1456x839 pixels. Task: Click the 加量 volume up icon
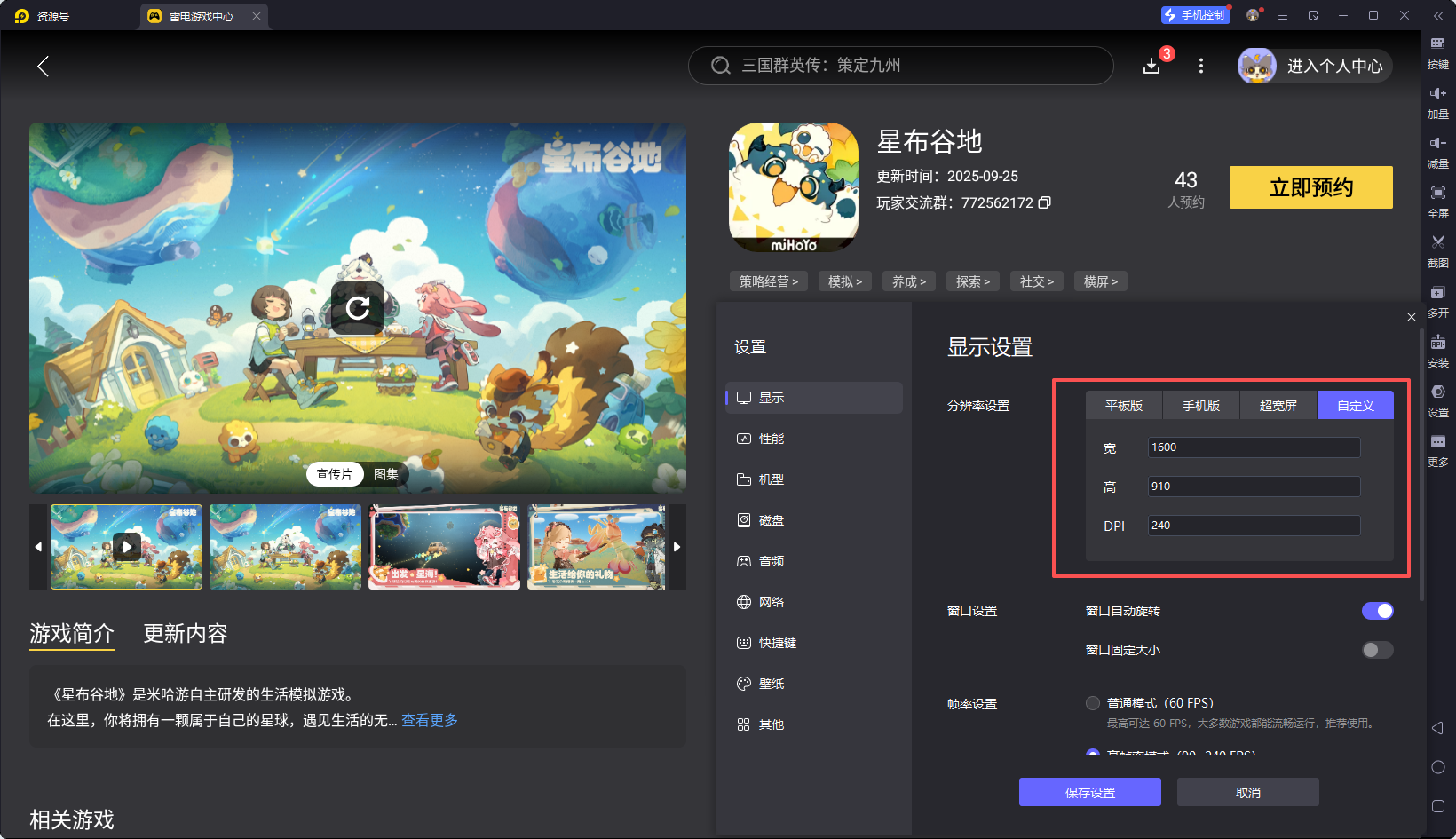[1438, 102]
